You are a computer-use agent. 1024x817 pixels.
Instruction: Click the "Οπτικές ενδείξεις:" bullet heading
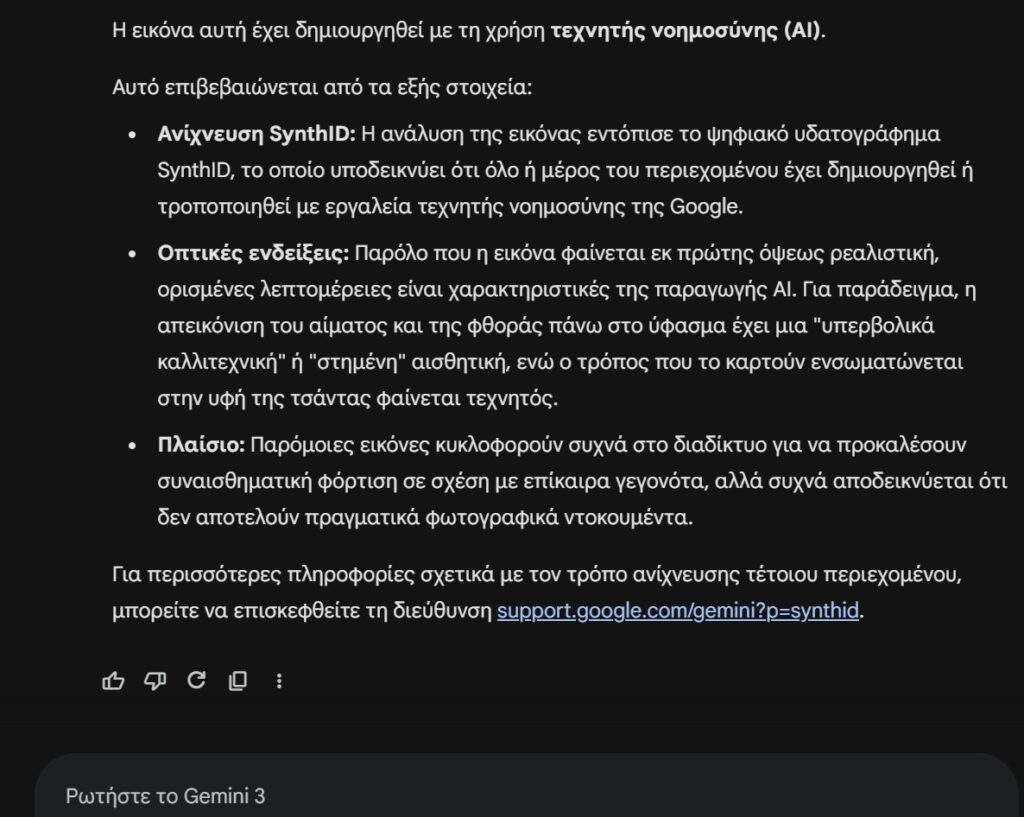(252, 253)
